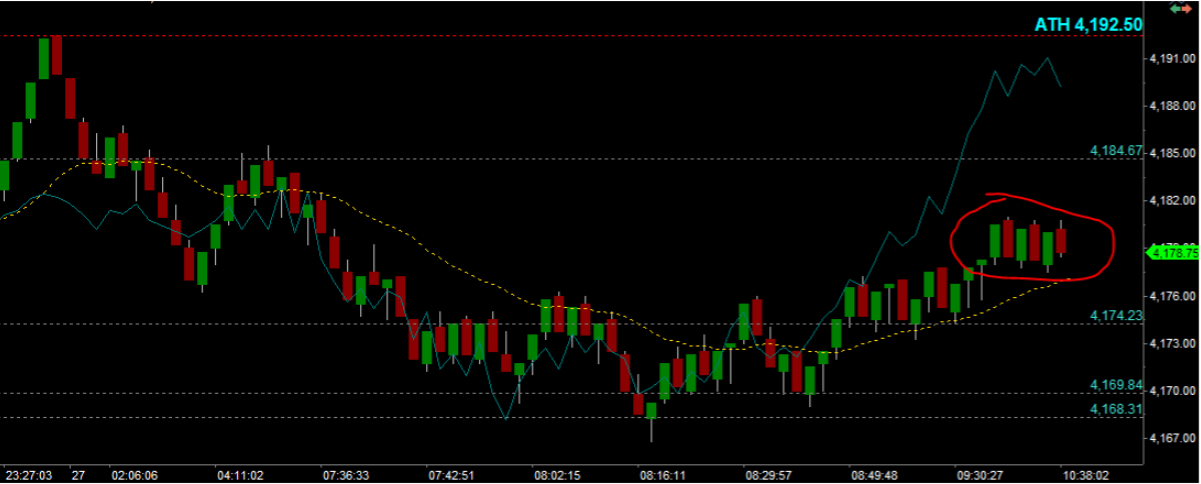Screen dimensions: 1201x484
Task: Click the 10:38:02 time axis label
Action: point(1087,475)
